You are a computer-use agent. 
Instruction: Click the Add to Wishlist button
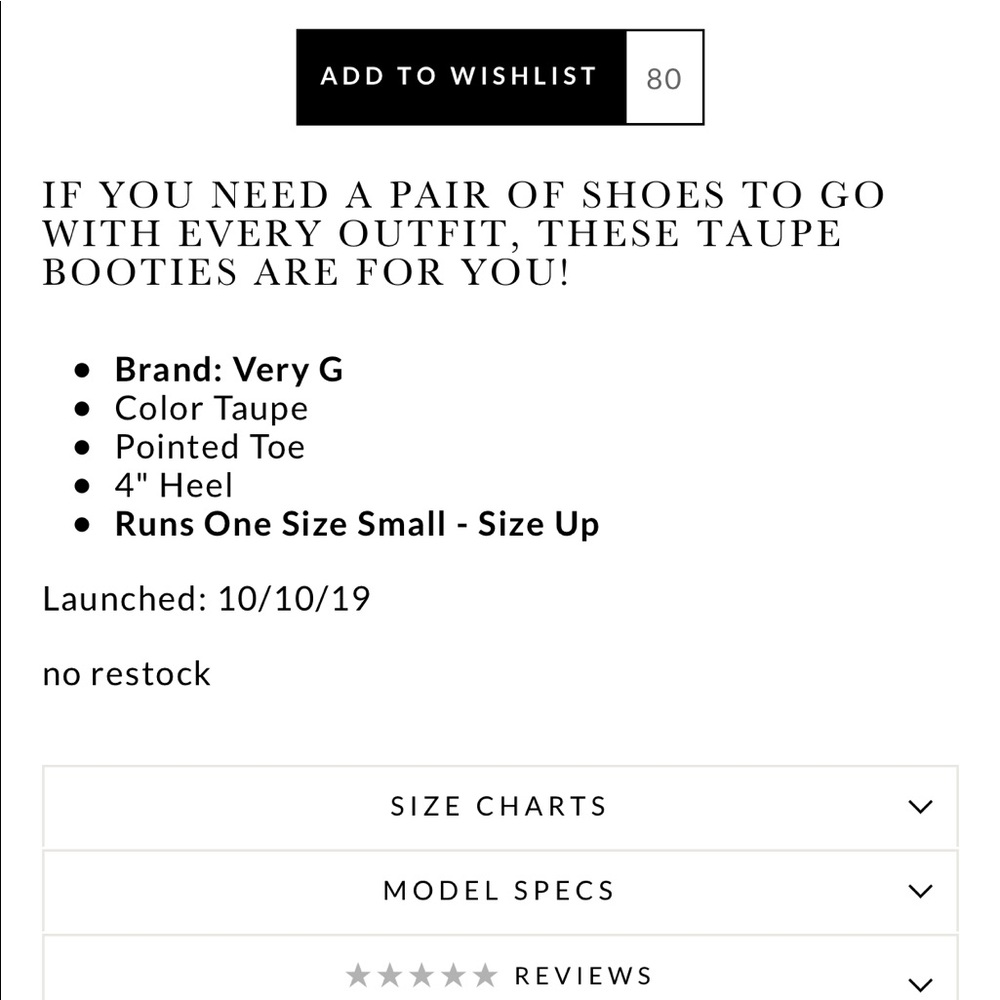tap(461, 77)
